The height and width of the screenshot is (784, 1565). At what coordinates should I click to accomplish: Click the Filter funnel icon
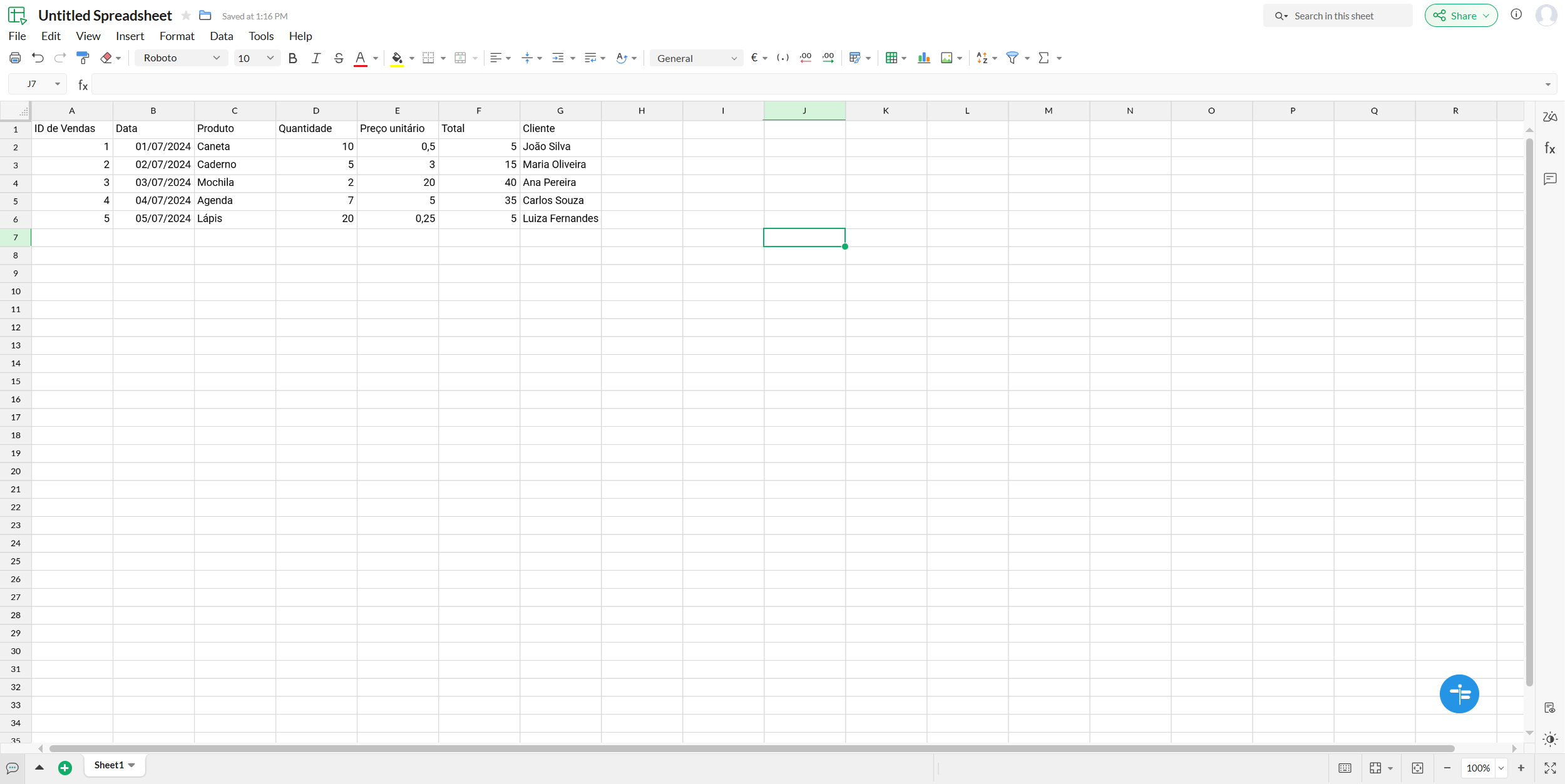tap(1012, 58)
